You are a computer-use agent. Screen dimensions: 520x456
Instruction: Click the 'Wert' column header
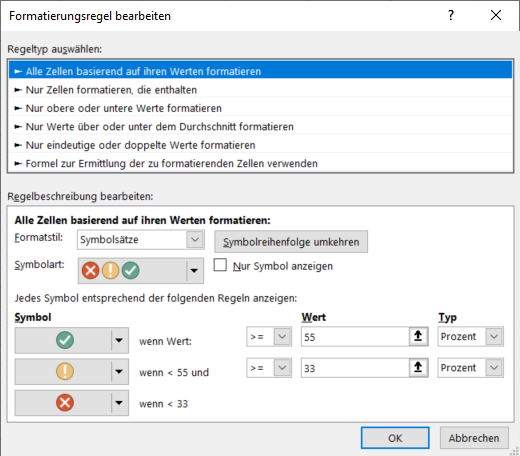pyautogui.click(x=314, y=317)
